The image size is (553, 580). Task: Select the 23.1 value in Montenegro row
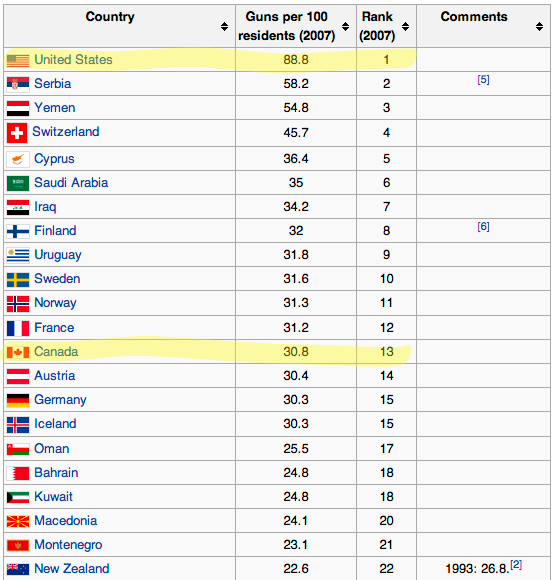(x=296, y=545)
